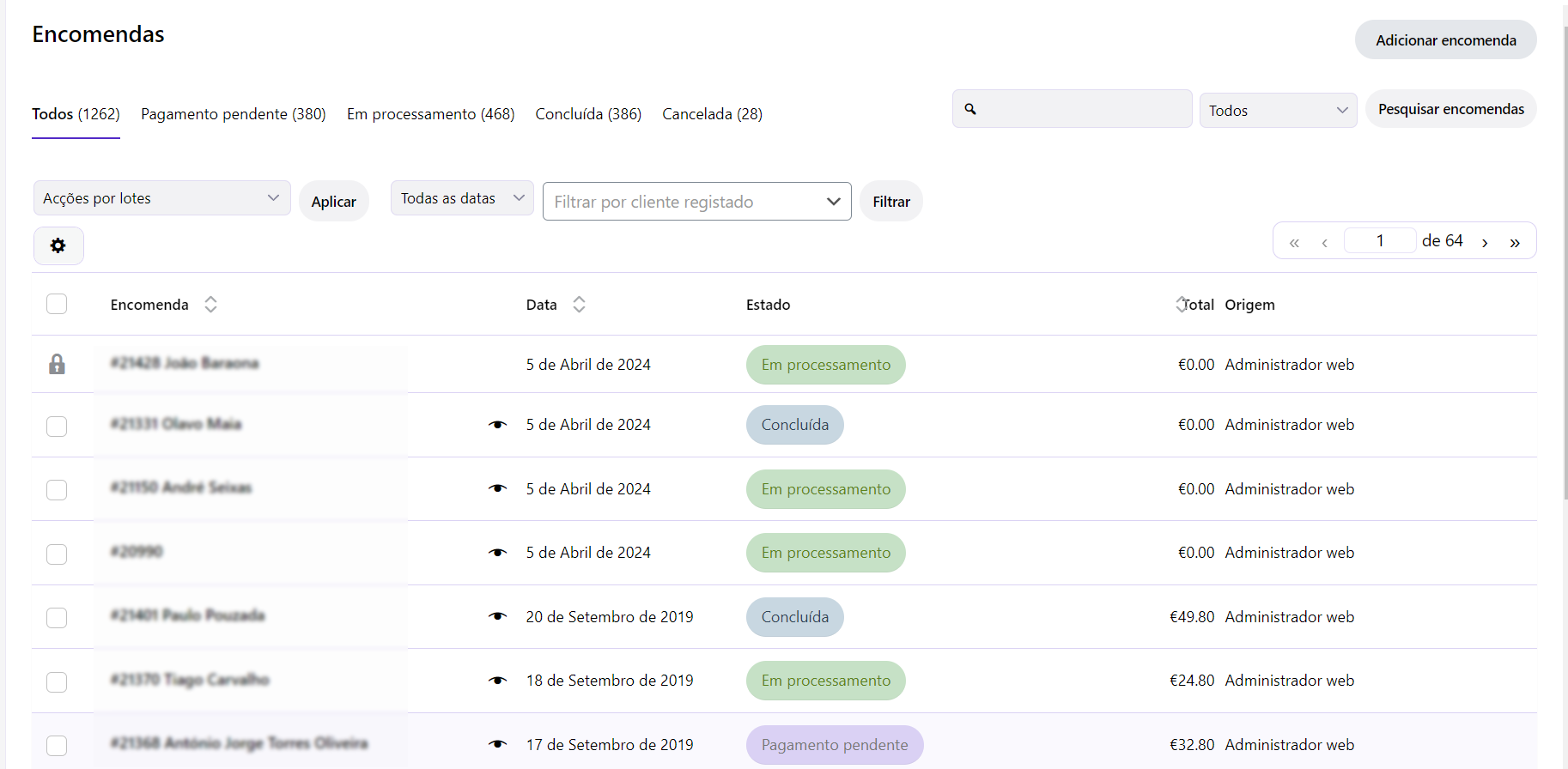Open the Olavo Maia order link

click(176, 424)
